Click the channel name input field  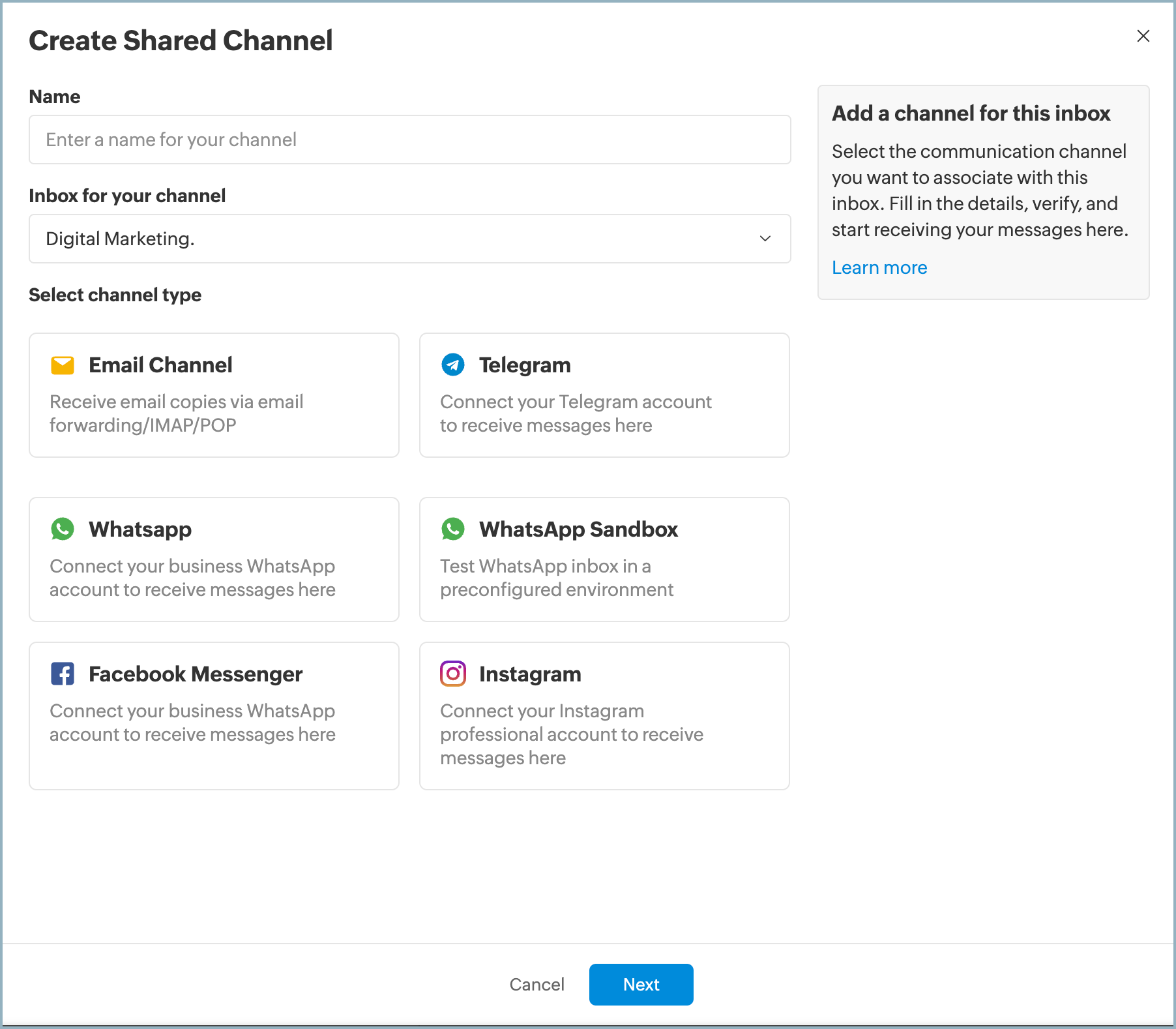[x=409, y=140]
